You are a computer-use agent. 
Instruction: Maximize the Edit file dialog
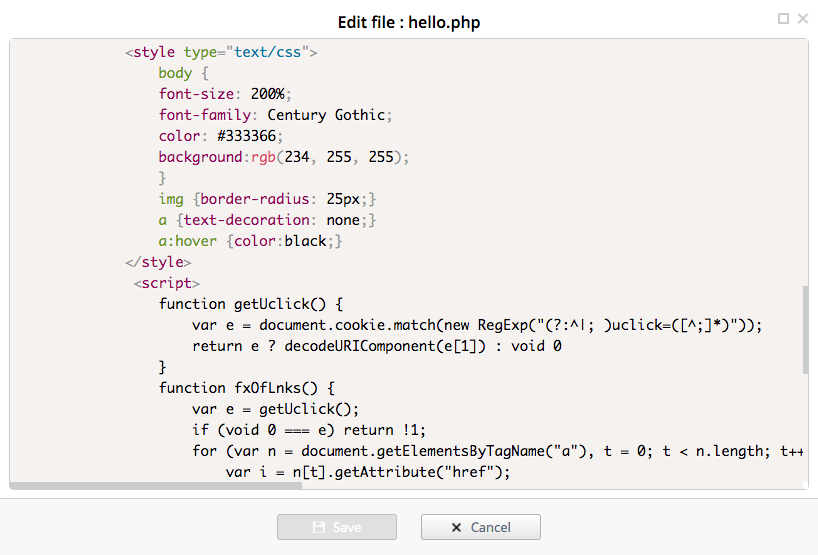click(783, 19)
